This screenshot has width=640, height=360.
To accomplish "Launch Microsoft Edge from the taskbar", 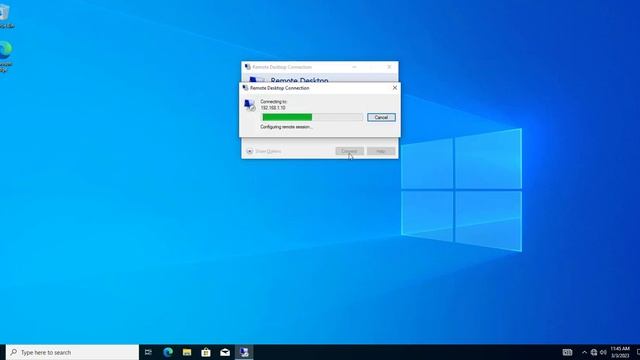I will coord(168,352).
